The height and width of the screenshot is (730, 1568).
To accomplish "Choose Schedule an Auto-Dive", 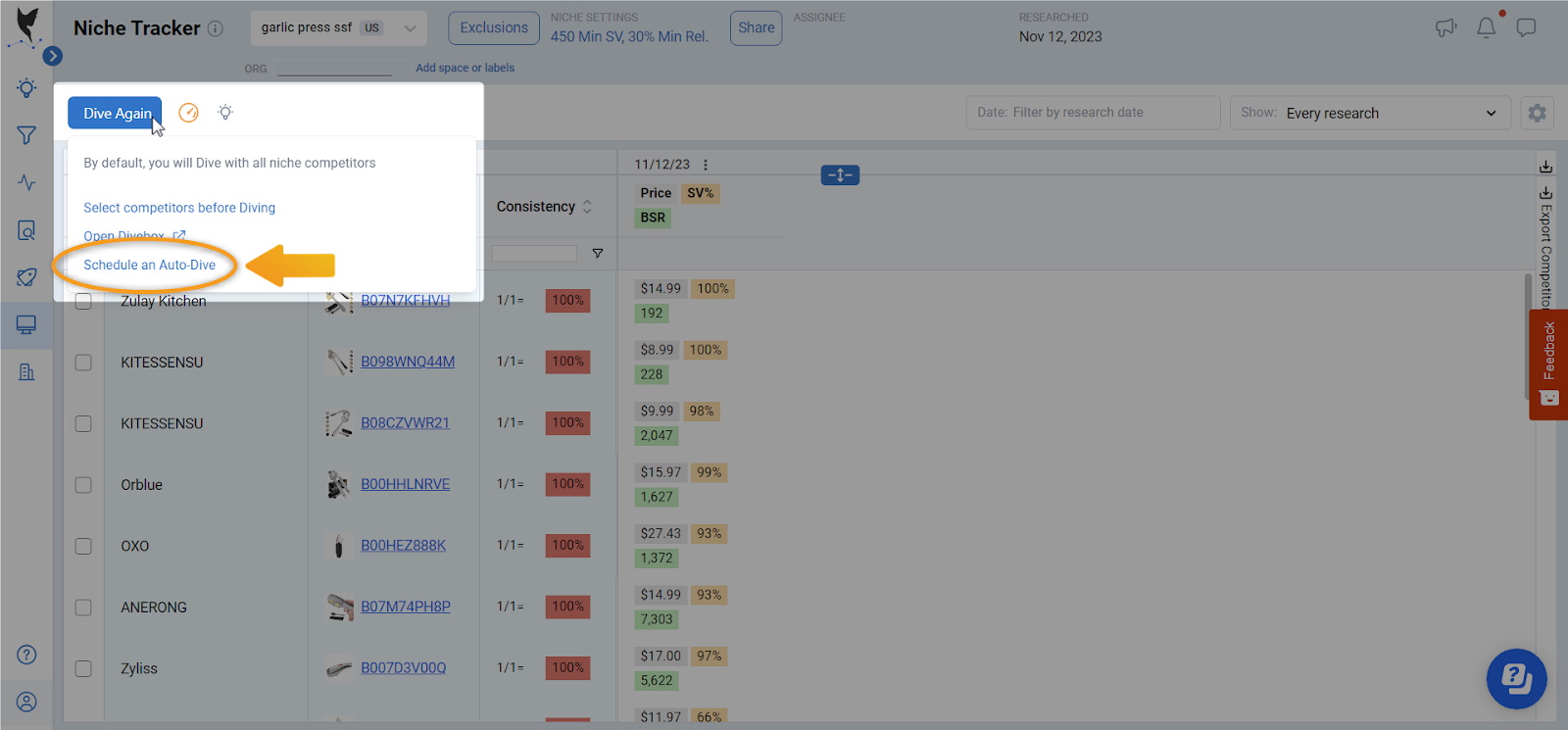I will pyautogui.click(x=149, y=265).
